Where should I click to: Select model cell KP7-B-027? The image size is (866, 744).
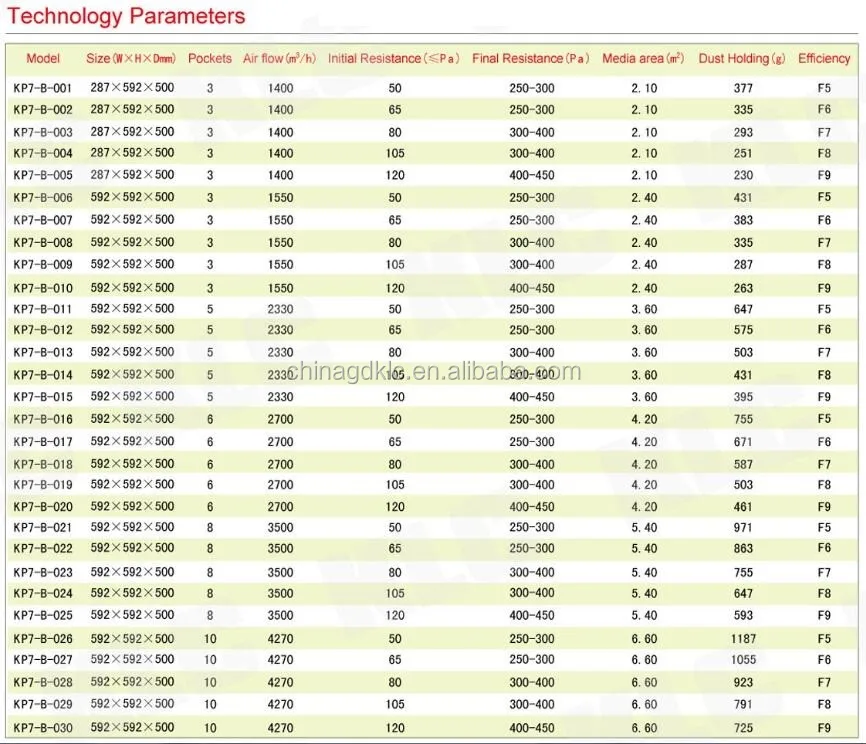tap(43, 660)
